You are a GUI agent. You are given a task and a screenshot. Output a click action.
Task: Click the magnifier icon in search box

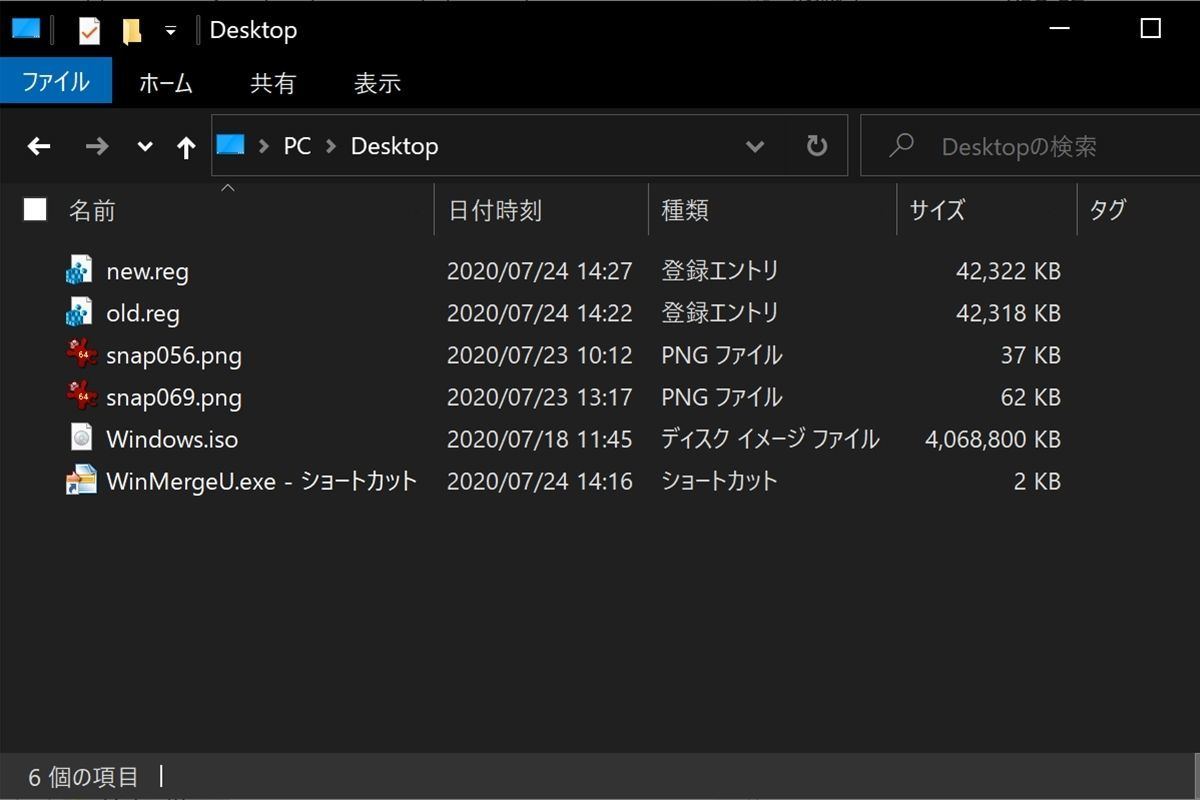pyautogui.click(x=901, y=146)
